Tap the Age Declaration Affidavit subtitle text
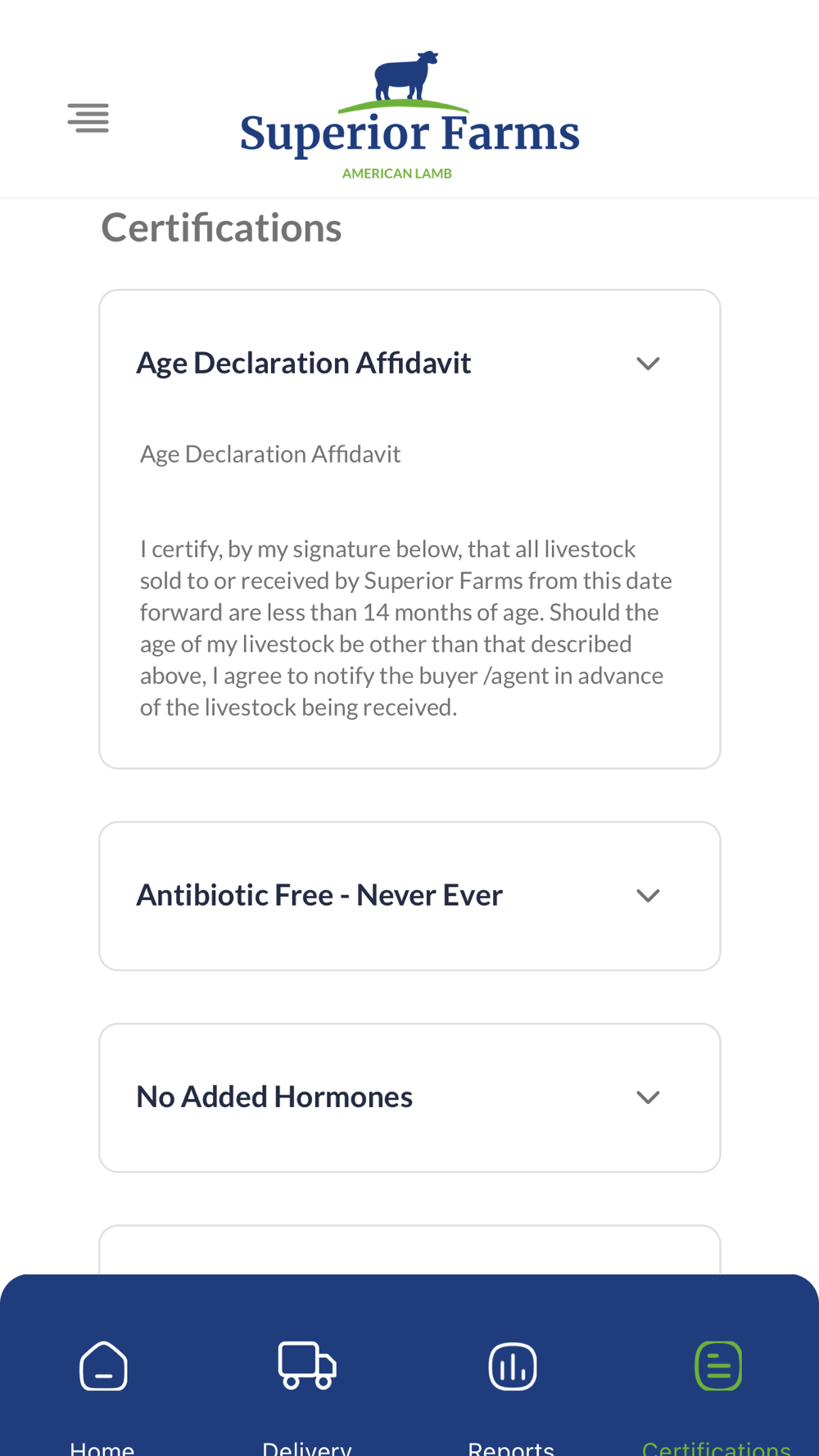This screenshot has height=1456, width=819. (x=270, y=454)
